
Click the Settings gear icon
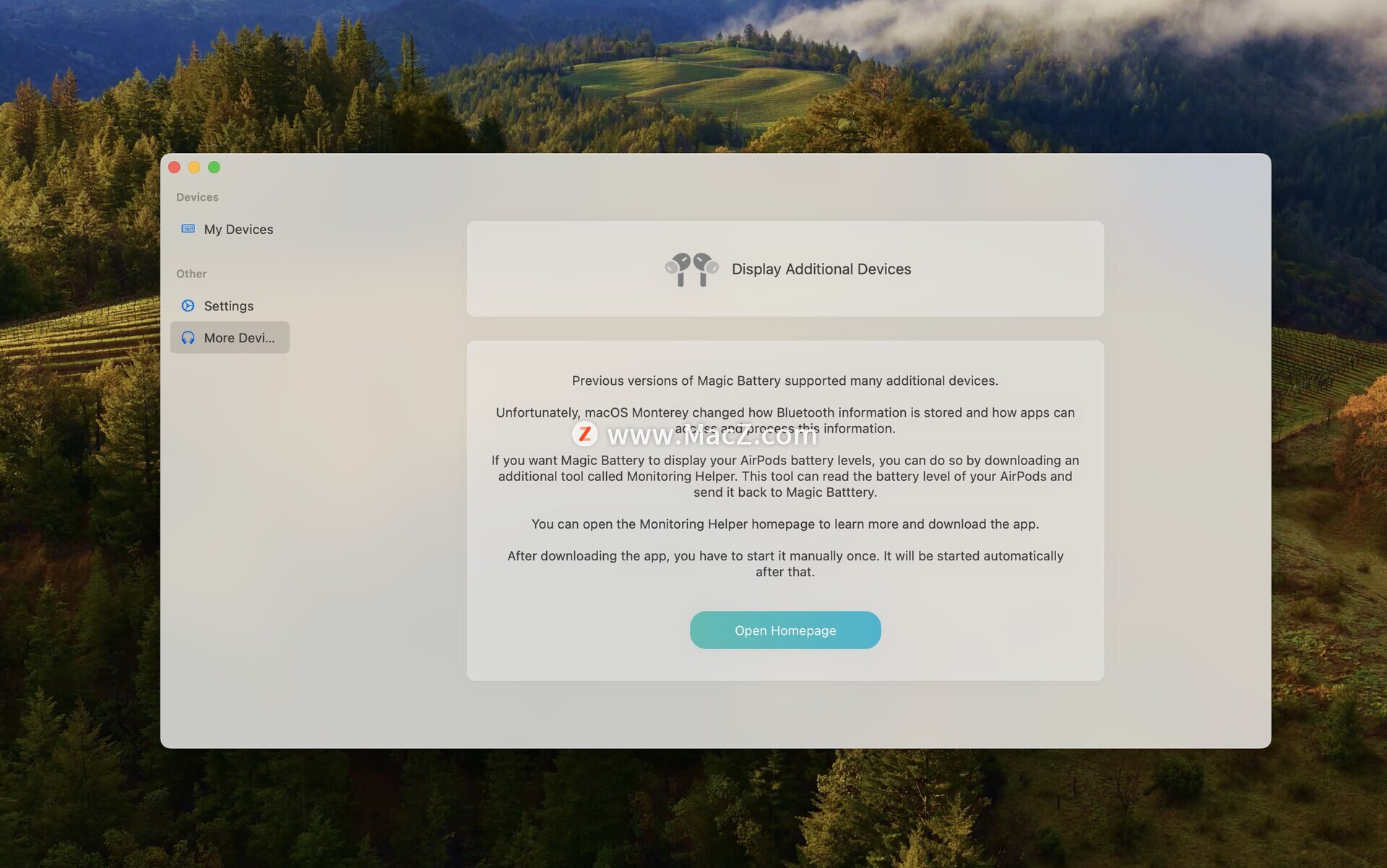coord(188,305)
